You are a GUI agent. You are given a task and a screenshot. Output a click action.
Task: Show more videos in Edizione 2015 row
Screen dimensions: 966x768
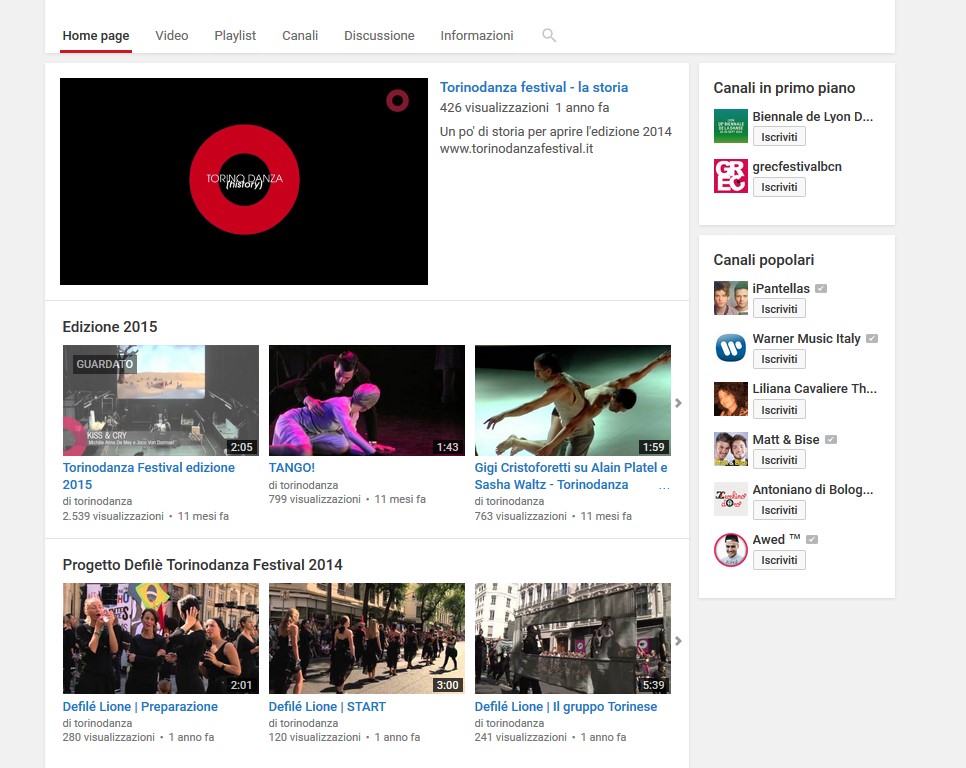coord(678,403)
